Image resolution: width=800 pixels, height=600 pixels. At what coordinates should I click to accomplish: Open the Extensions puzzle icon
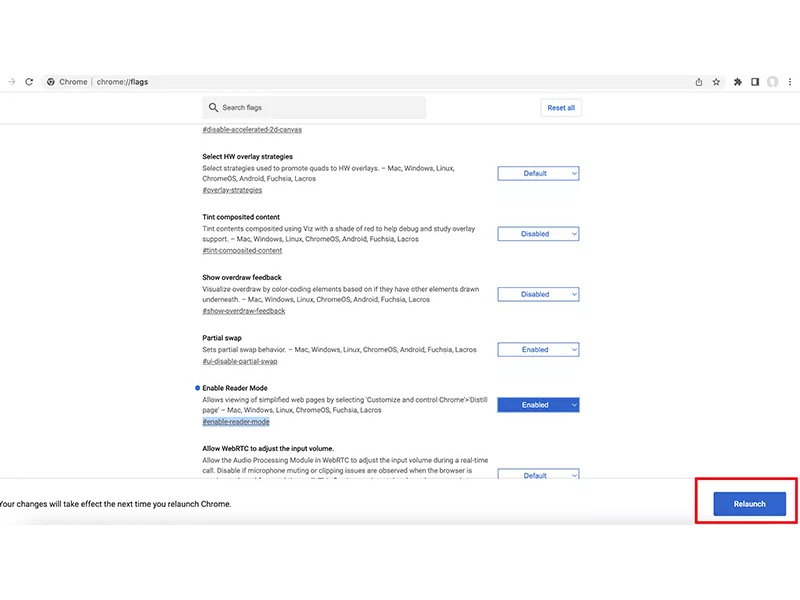738,82
